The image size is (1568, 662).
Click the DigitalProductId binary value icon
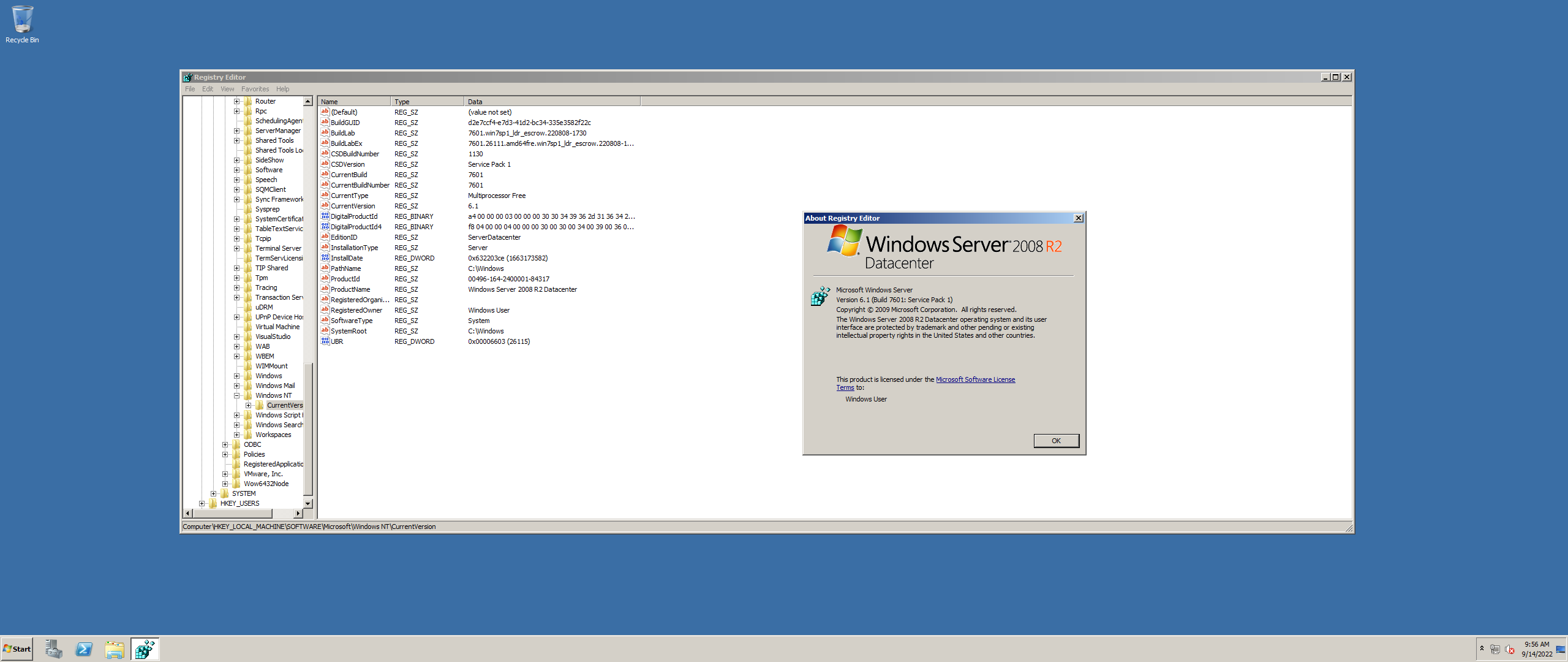coord(325,216)
